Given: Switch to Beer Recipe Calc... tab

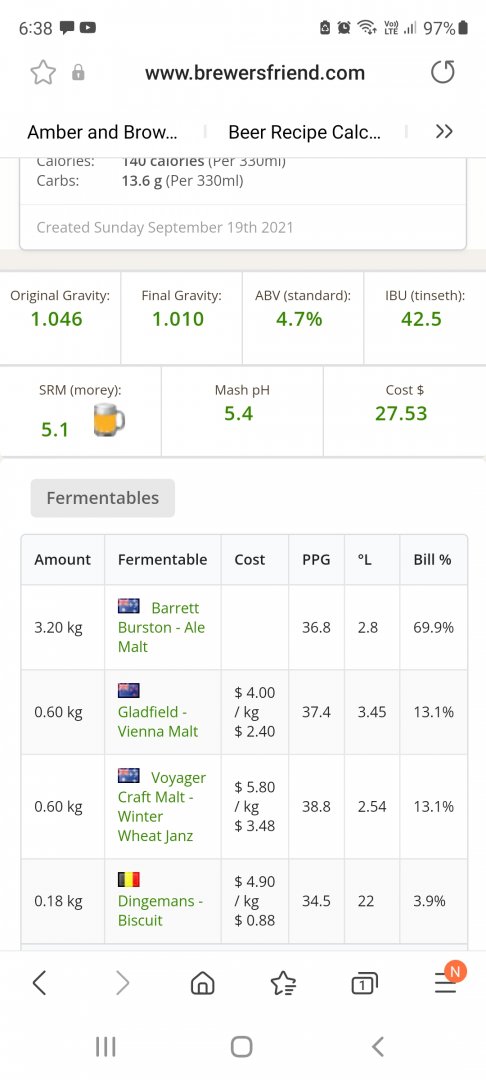Looking at the screenshot, I should [304, 132].
